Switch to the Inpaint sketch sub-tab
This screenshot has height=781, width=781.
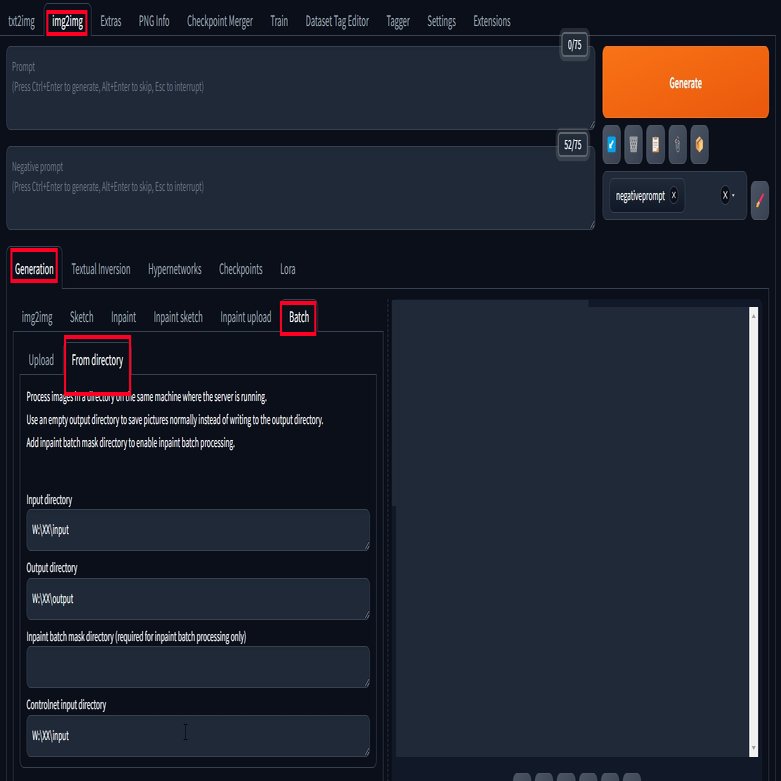[x=178, y=317]
